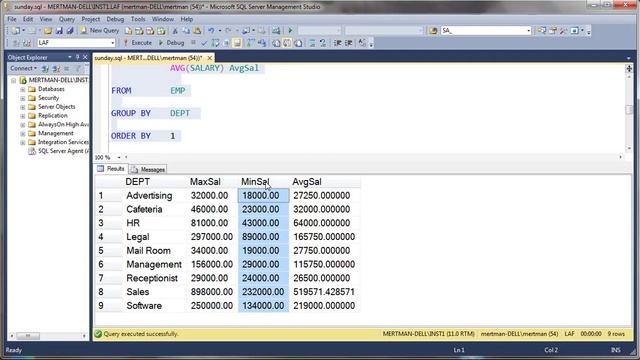Select the 898000.00 MaxSal cell
This screenshot has width=640, height=360.
[x=212, y=292]
